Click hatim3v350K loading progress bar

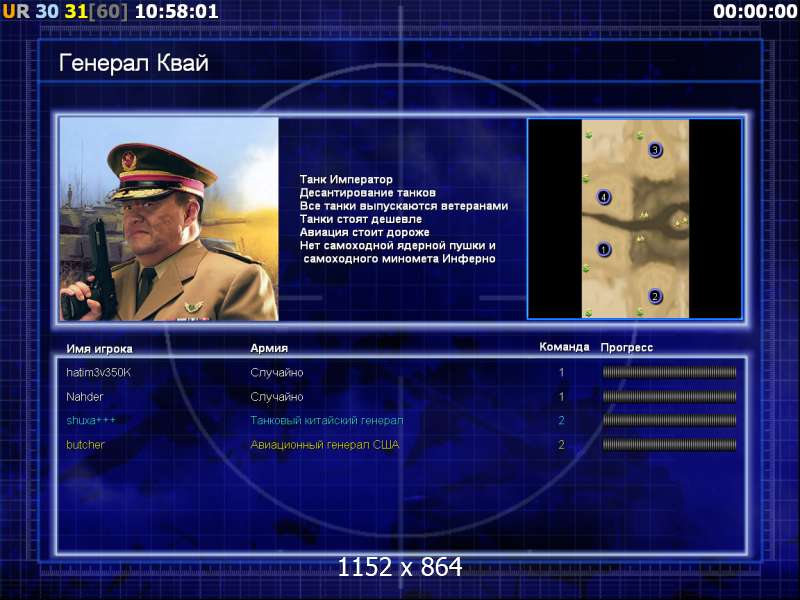tap(669, 372)
